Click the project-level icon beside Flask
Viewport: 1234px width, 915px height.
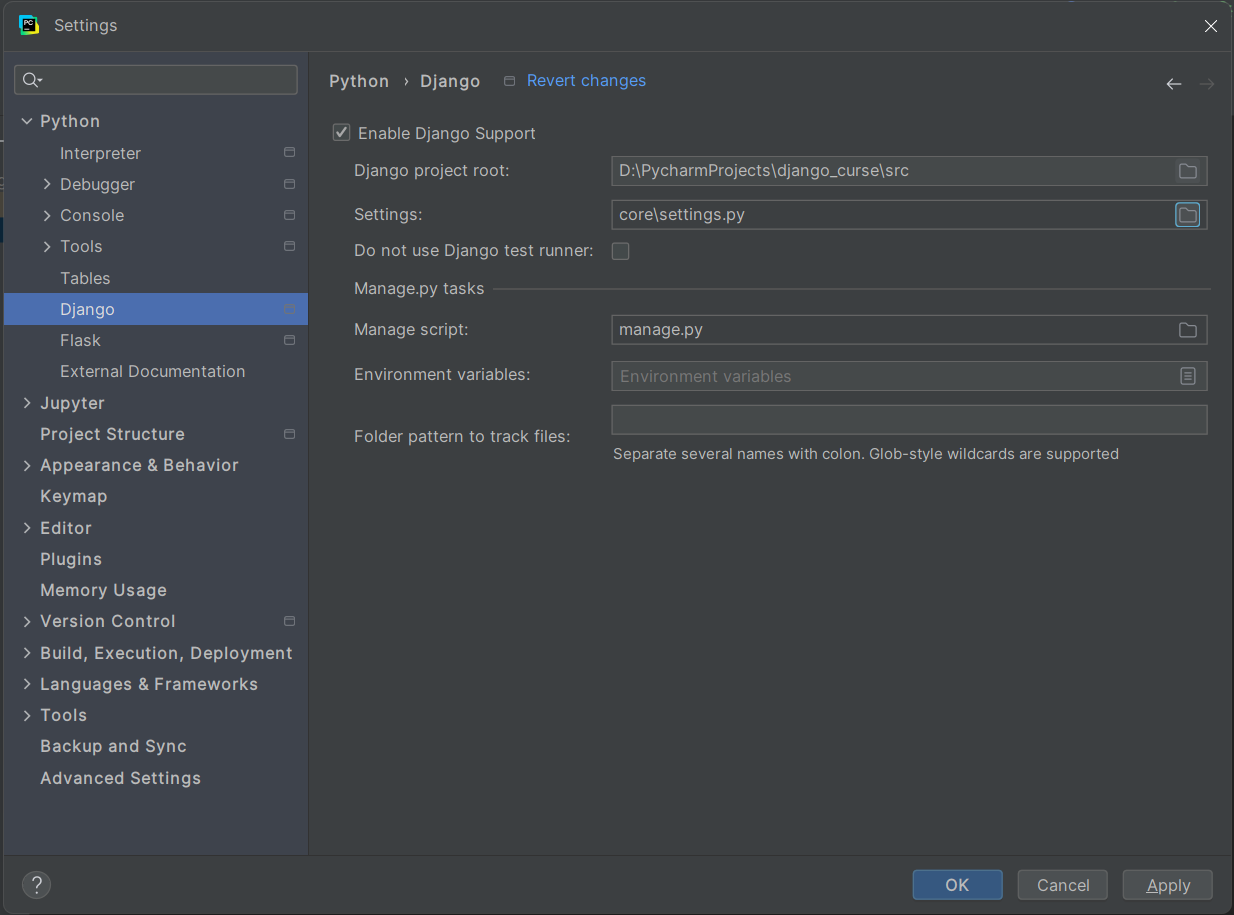click(x=289, y=340)
